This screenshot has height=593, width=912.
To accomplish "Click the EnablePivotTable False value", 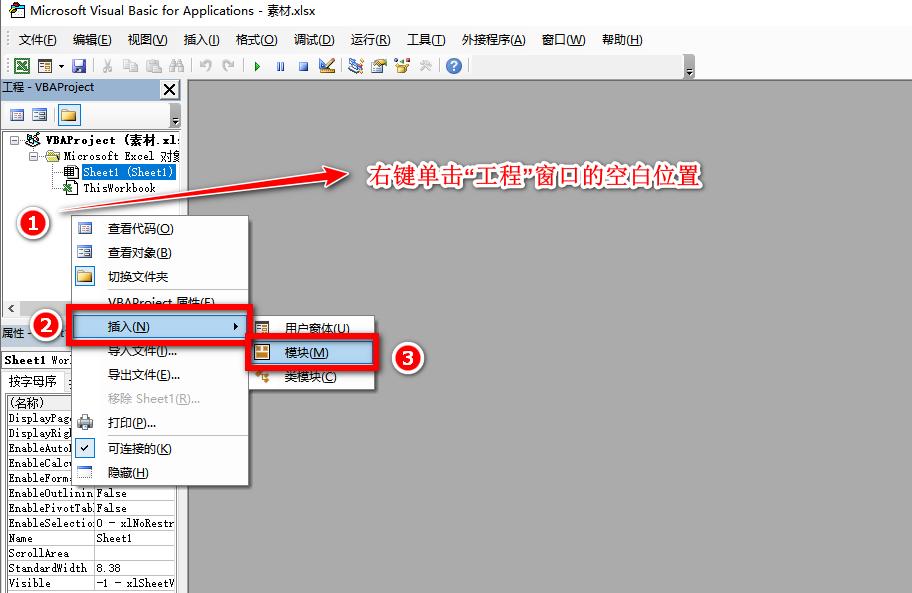I will (x=134, y=508).
